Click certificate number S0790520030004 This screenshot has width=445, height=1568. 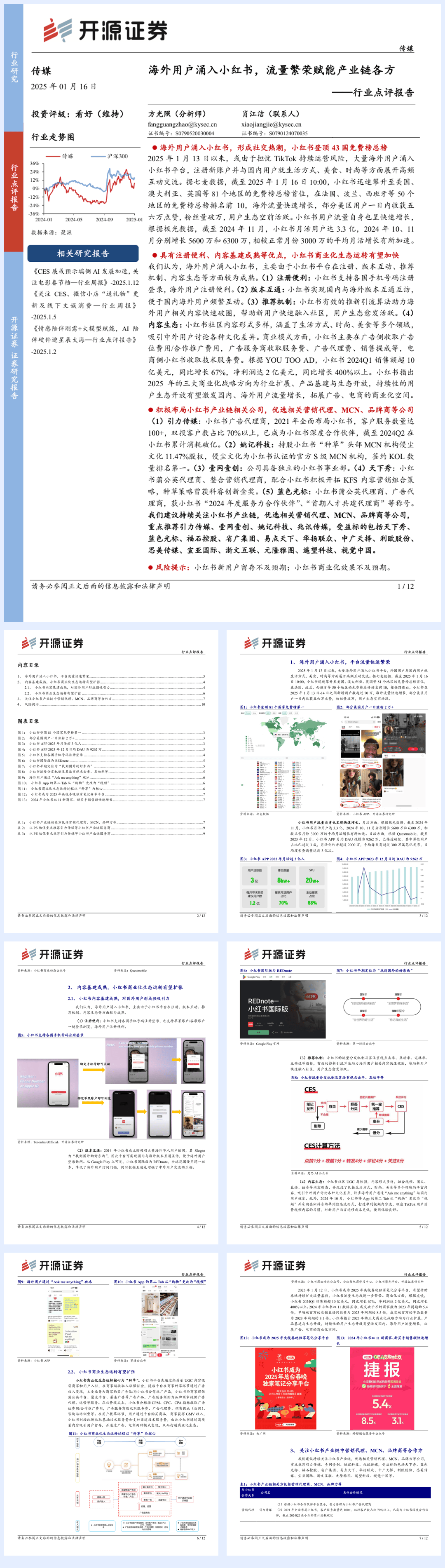click(x=195, y=133)
